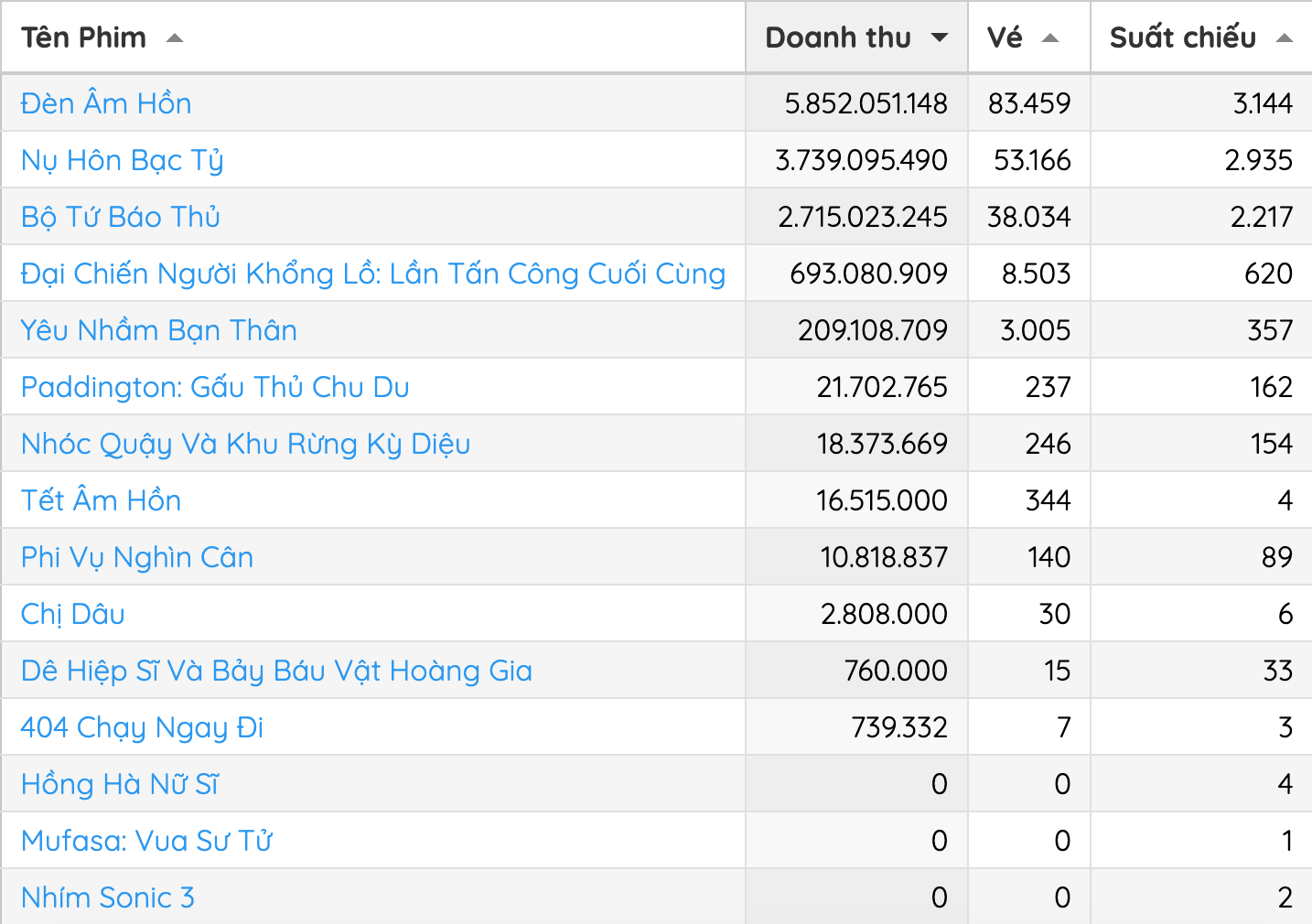Screen dimensions: 1312x924
Task: Open Phi Vụ Nghìn Cân link
Action: [137, 557]
